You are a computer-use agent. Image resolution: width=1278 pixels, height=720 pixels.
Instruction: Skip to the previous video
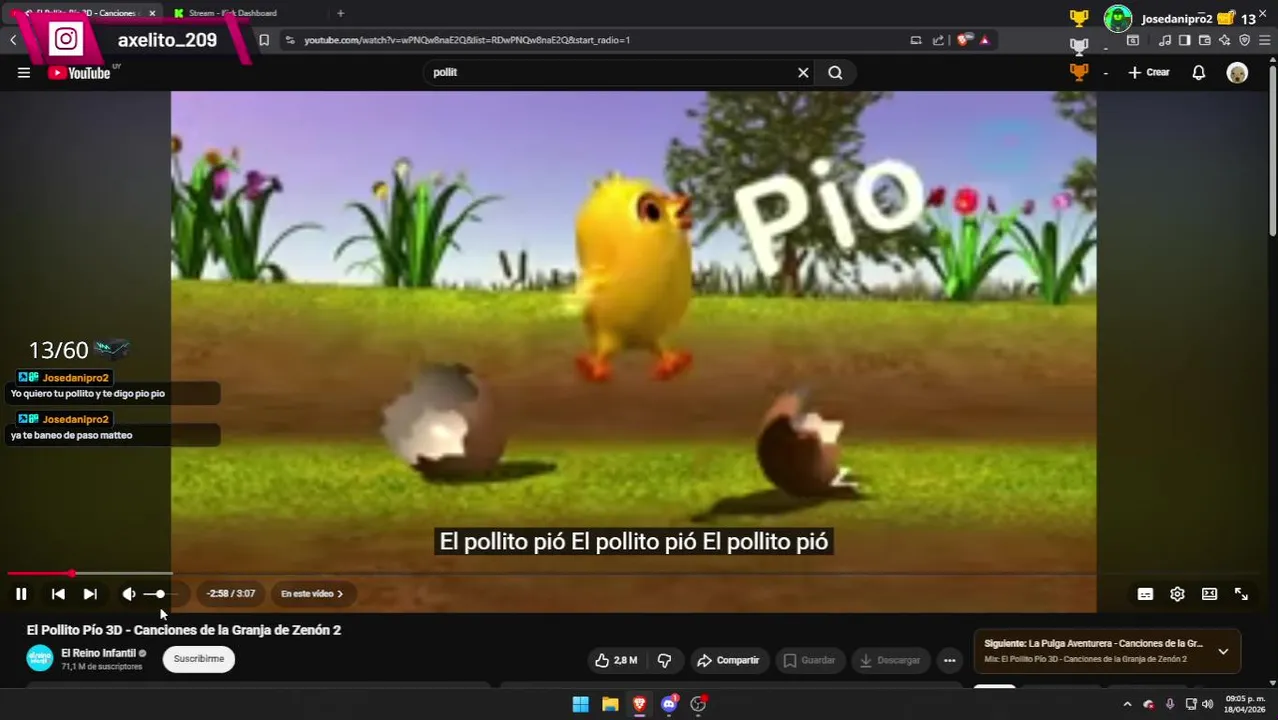click(x=58, y=594)
